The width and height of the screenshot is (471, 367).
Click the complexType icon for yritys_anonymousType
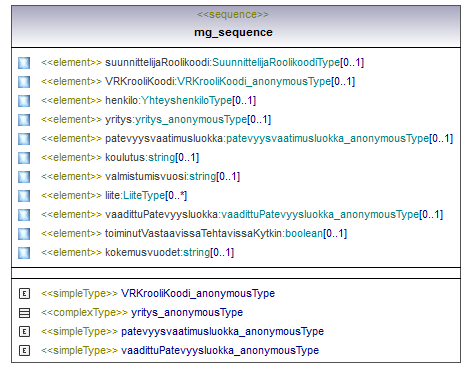click(24, 313)
